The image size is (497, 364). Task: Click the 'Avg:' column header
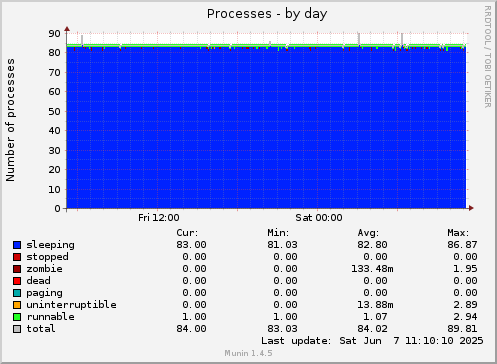pos(368,233)
